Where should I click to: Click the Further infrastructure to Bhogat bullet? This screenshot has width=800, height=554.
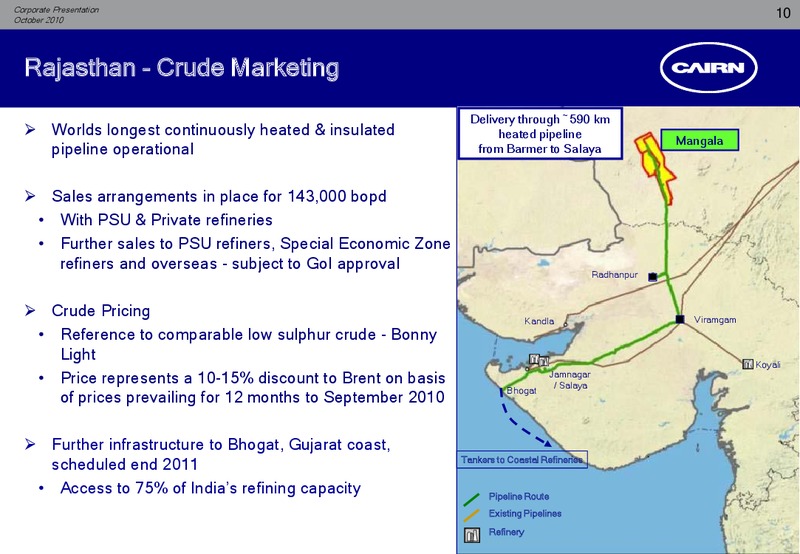pyautogui.click(x=221, y=454)
